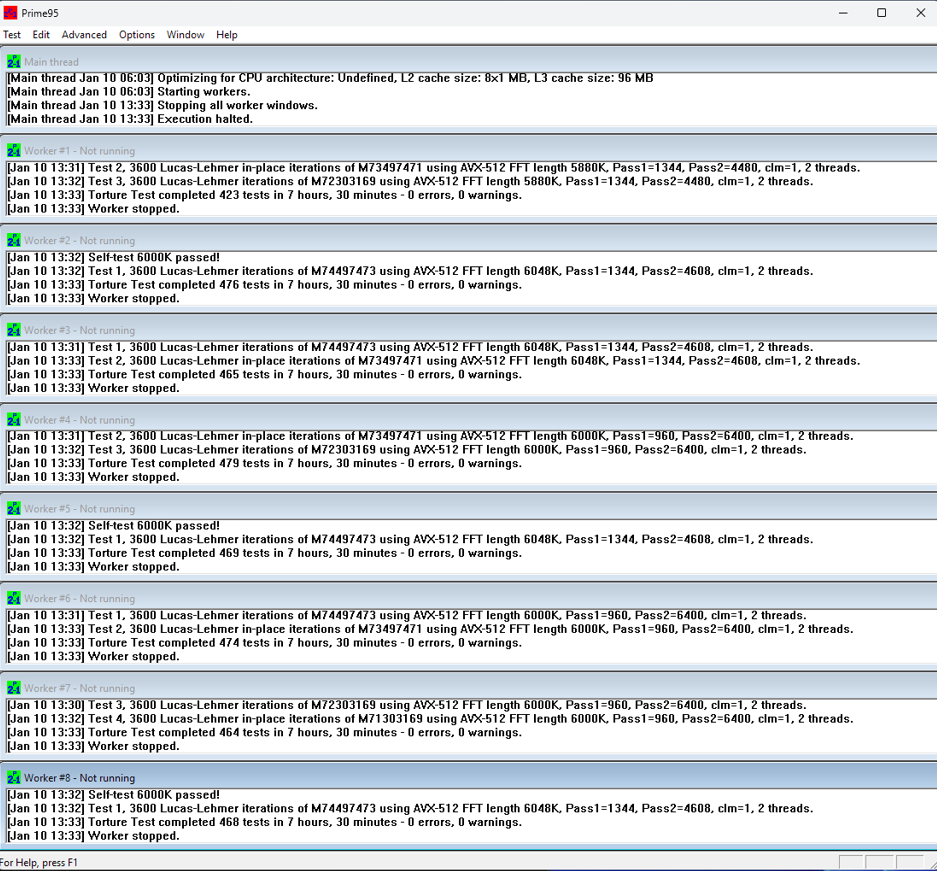Open the Test menu

(12, 35)
